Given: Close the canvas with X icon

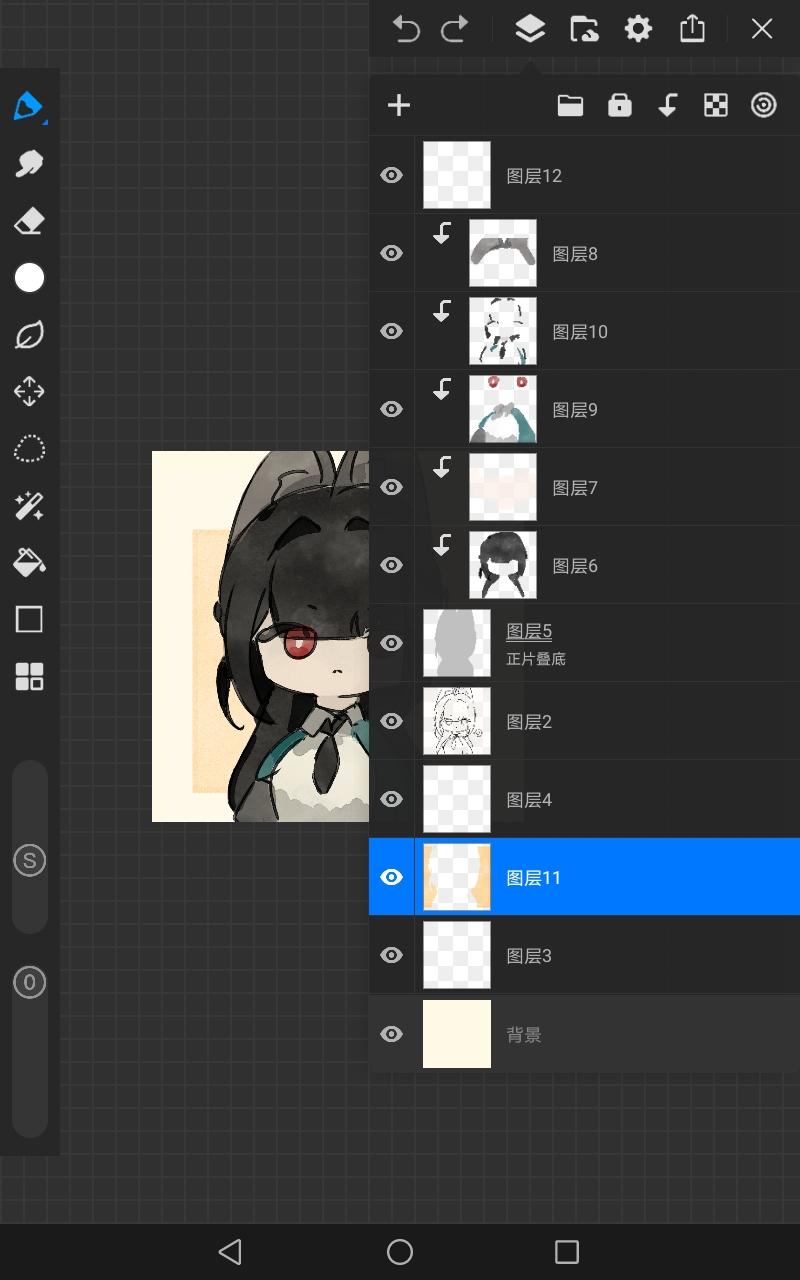Looking at the screenshot, I should point(762,29).
